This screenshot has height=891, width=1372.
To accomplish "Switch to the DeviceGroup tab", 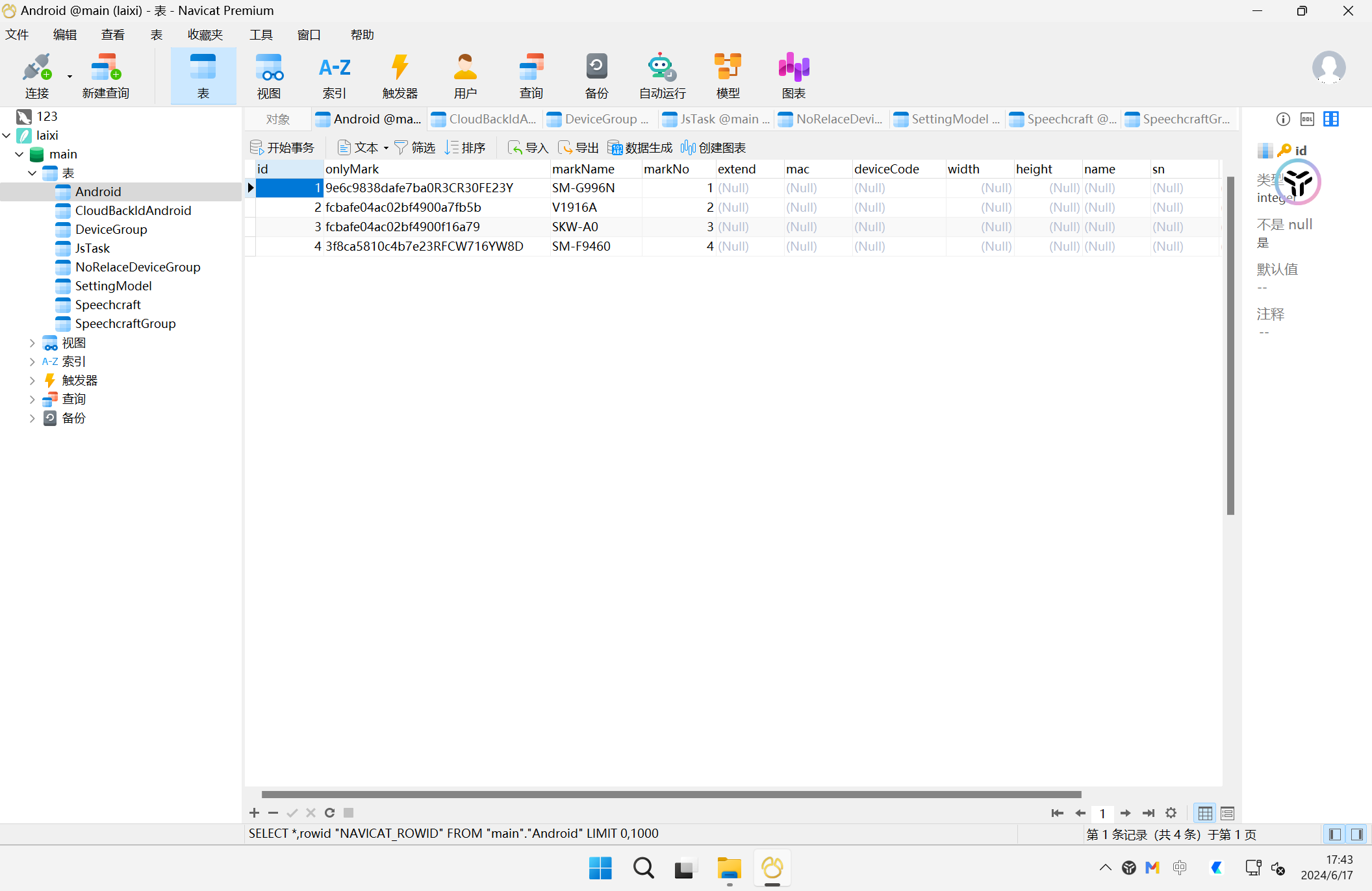I will pyautogui.click(x=600, y=119).
